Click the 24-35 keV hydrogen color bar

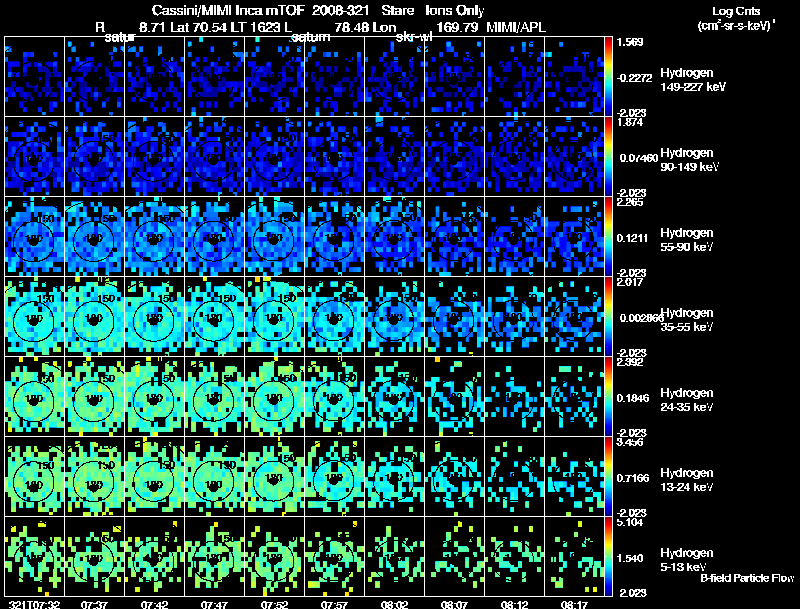click(x=608, y=396)
